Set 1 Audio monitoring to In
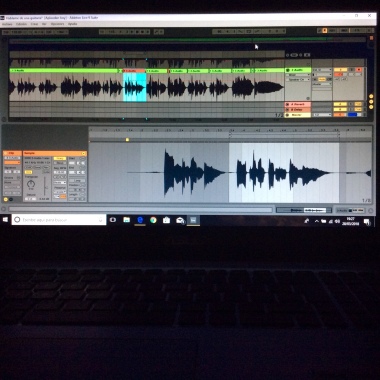The image size is (380, 380). click(x=315, y=79)
